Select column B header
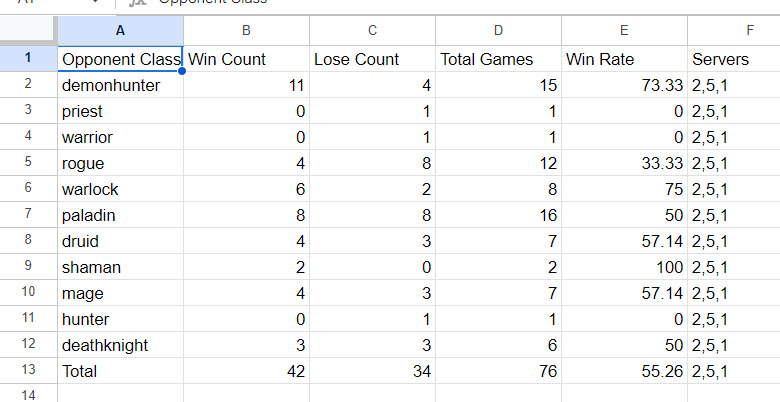Image resolution: width=780 pixels, height=402 pixels. pyautogui.click(x=246, y=31)
